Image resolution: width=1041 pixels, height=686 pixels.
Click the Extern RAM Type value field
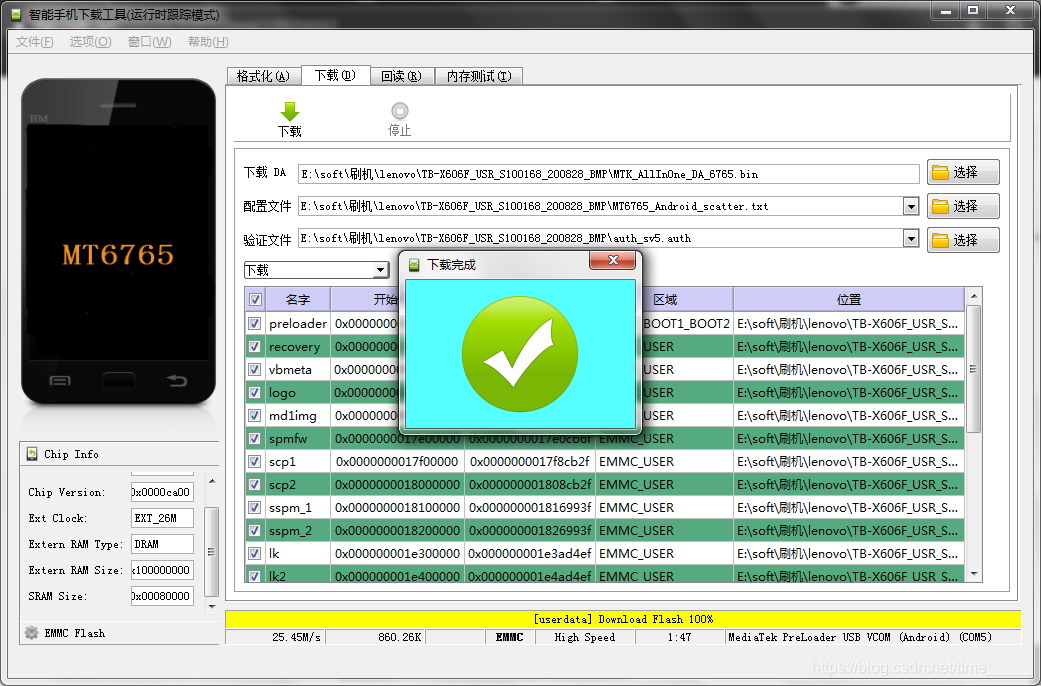[x=163, y=544]
